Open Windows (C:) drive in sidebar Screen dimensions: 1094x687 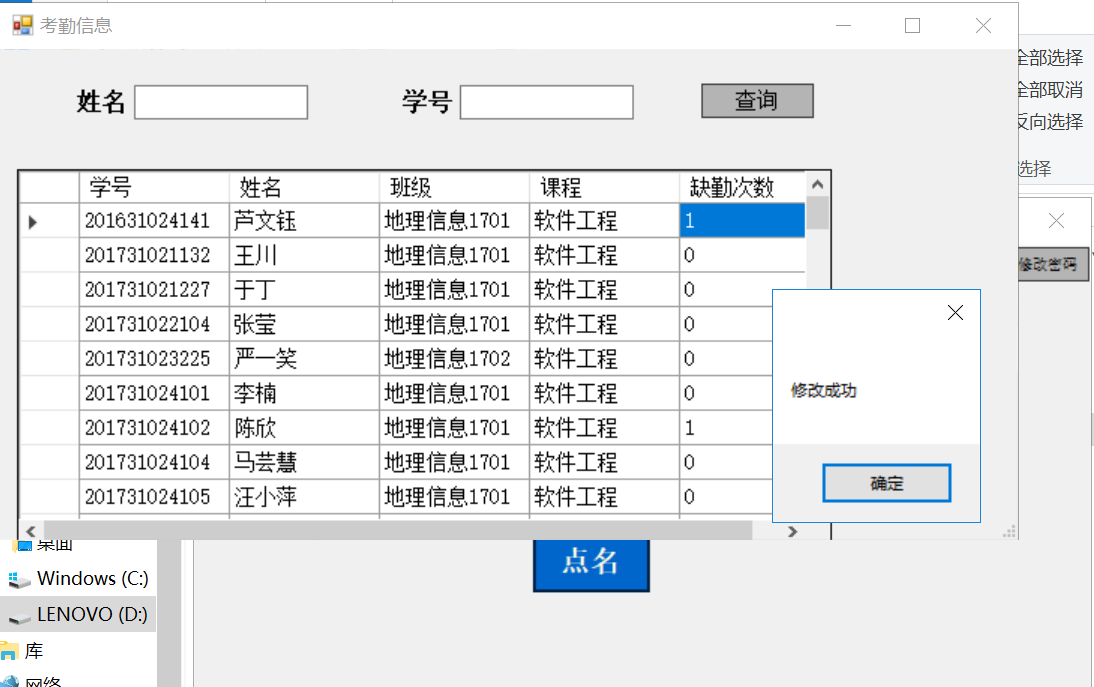pos(92,578)
